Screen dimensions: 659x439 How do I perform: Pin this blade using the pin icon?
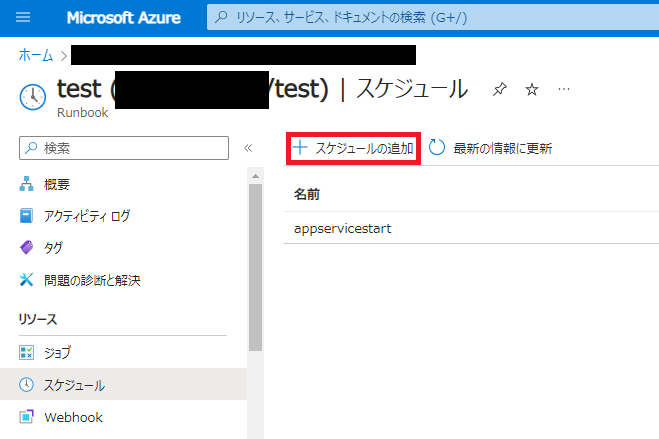(500, 89)
